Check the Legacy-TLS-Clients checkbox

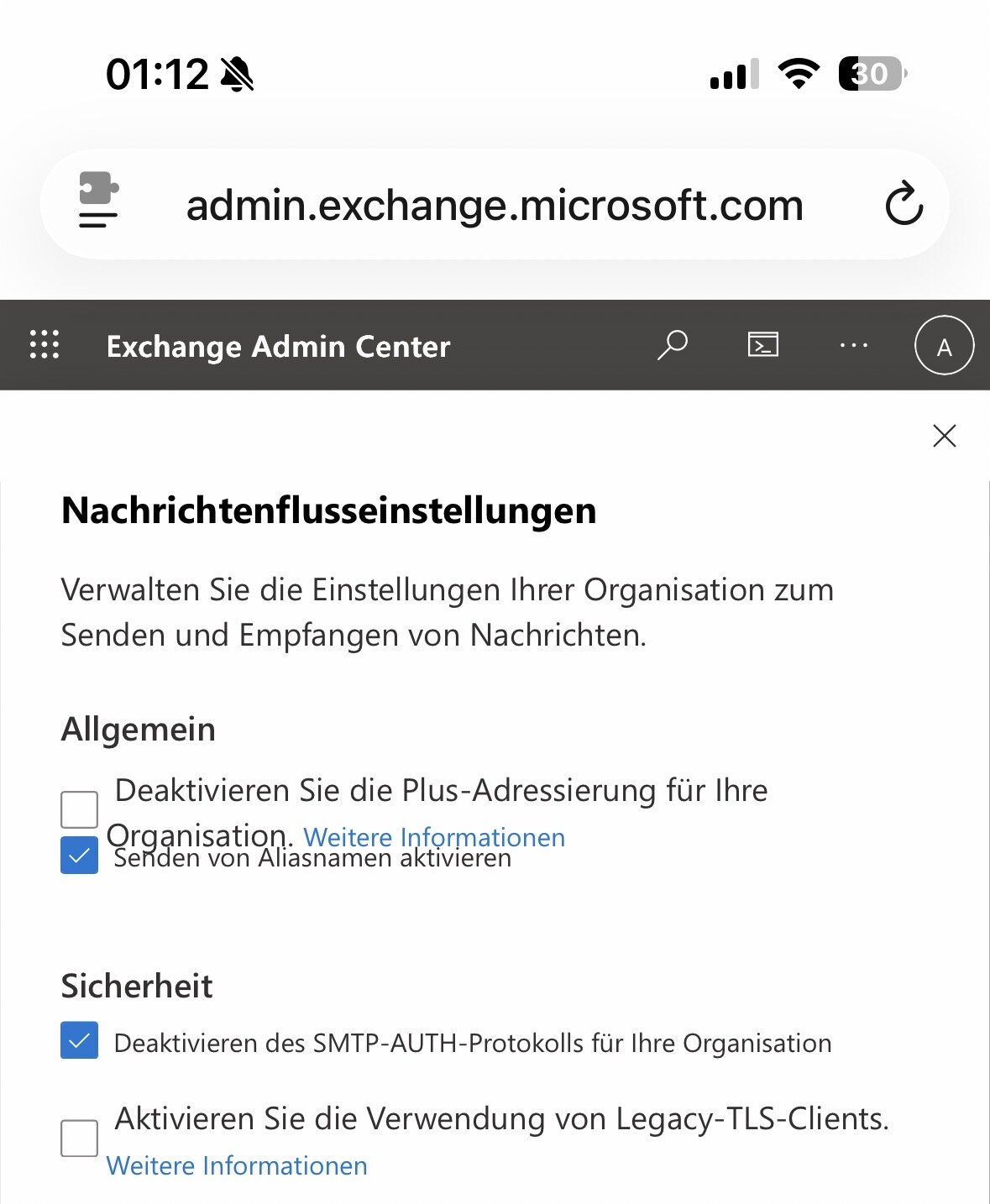[80, 1139]
